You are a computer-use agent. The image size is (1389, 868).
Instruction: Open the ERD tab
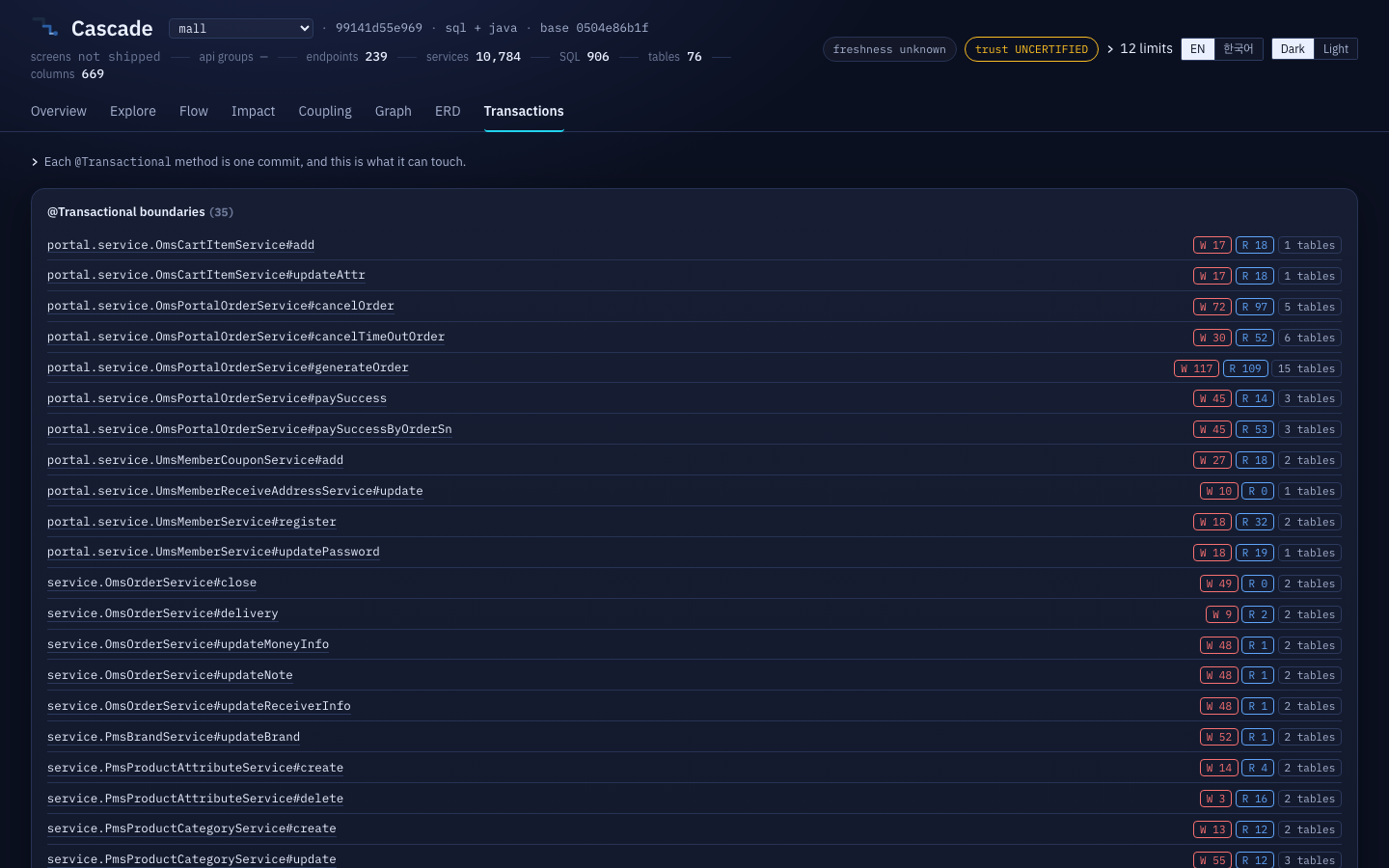tap(448, 111)
